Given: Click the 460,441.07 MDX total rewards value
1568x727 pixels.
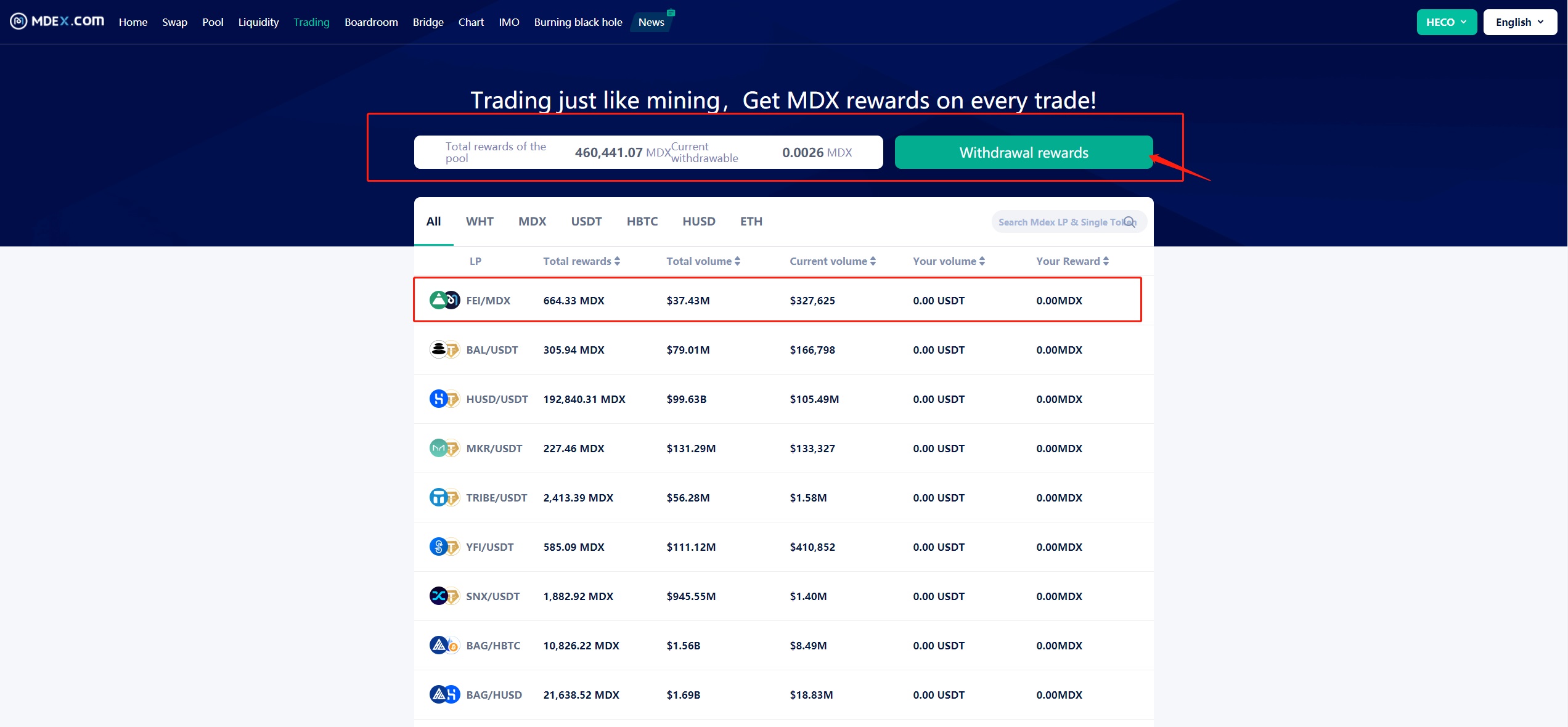Looking at the screenshot, I should 623,152.
